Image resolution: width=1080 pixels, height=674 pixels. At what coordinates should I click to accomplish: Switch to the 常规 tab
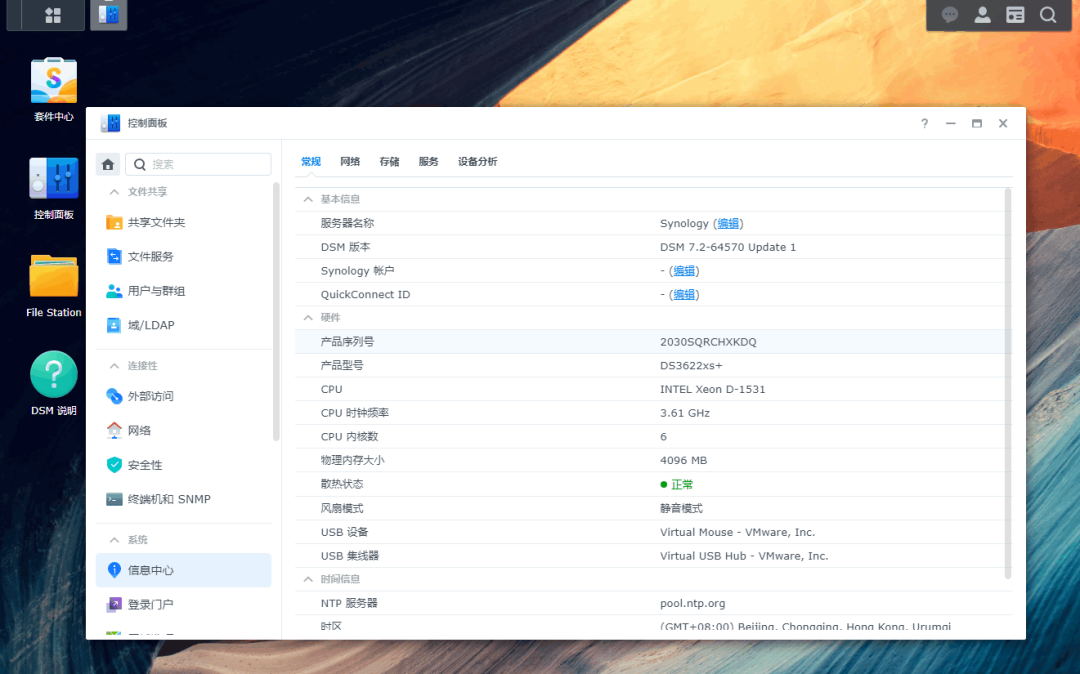coord(311,161)
